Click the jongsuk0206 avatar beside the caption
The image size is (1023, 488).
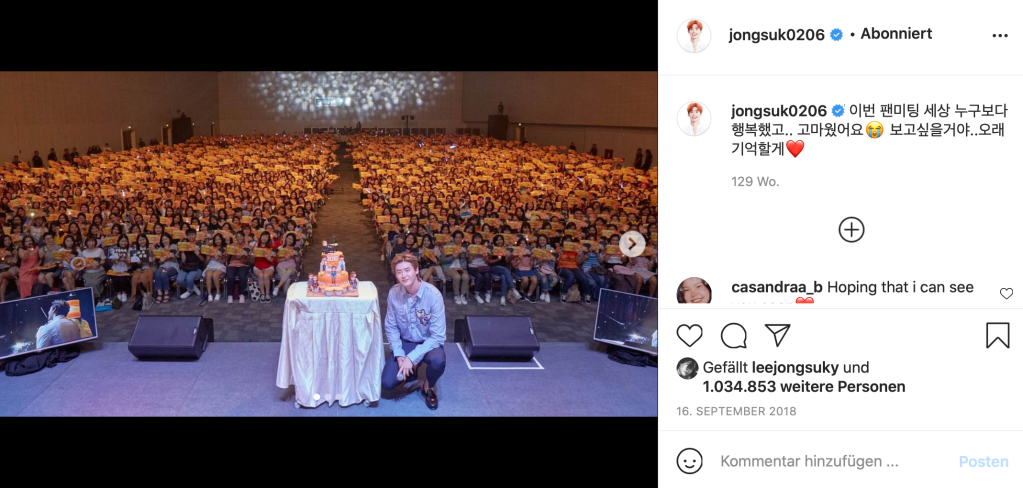point(694,119)
